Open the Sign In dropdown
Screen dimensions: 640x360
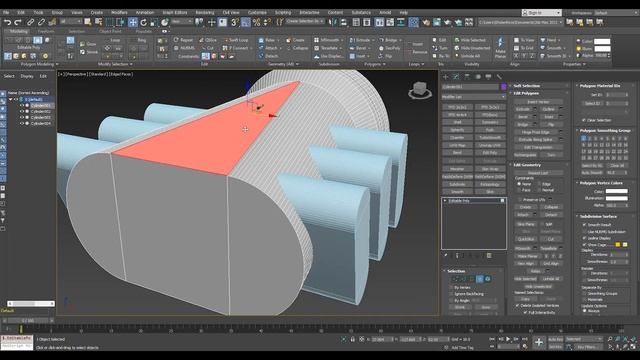[x=542, y=13]
